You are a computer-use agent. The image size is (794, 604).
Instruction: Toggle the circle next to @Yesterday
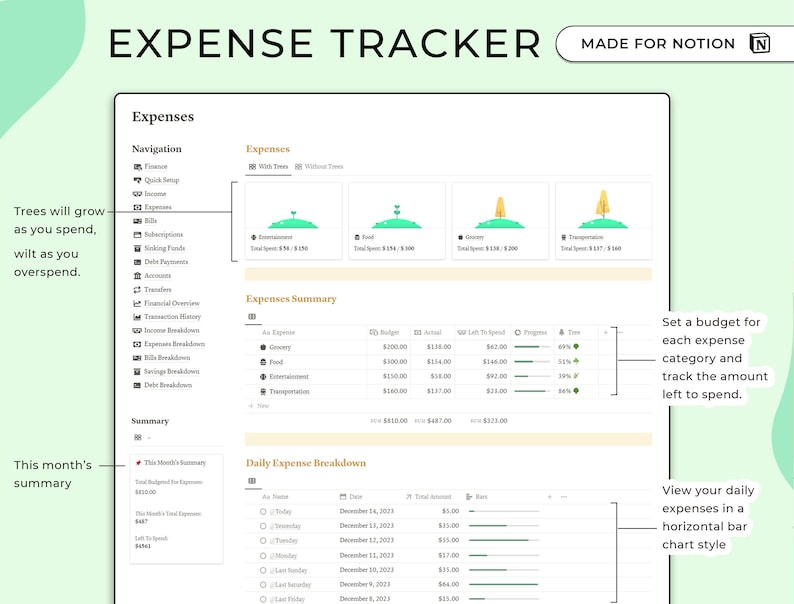click(x=263, y=527)
